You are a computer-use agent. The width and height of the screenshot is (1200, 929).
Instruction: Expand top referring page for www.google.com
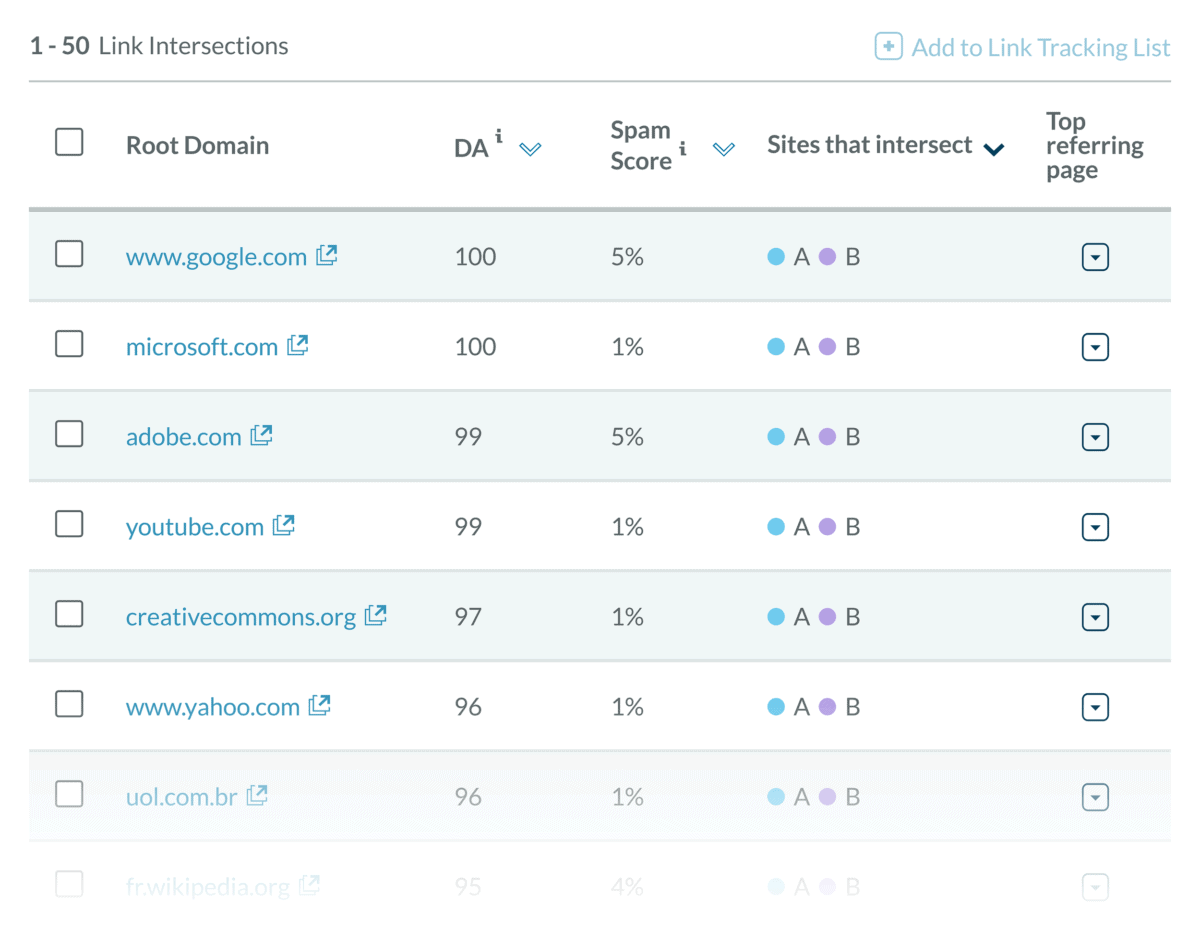tap(1096, 258)
